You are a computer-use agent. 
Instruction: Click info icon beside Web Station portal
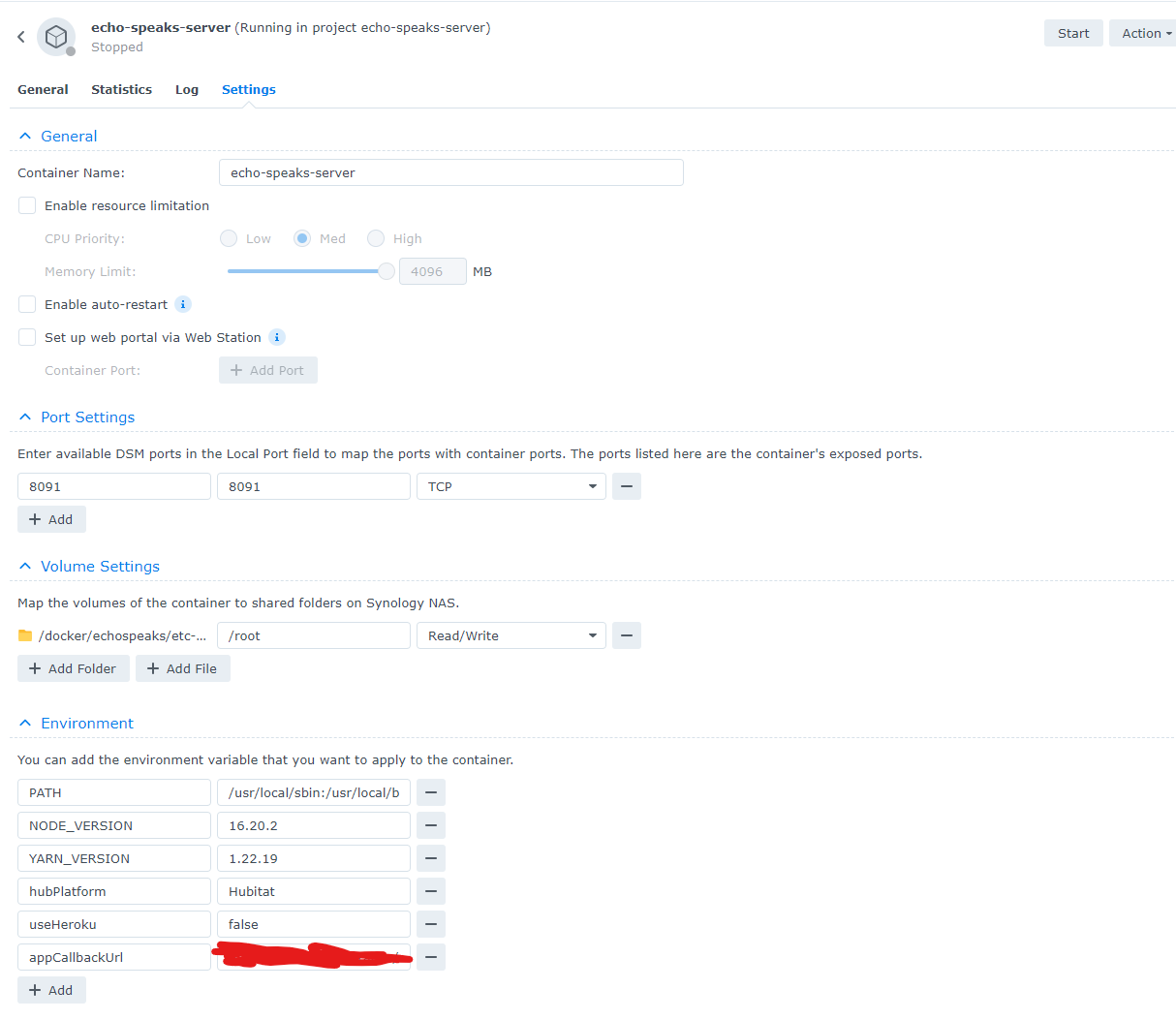(x=277, y=337)
